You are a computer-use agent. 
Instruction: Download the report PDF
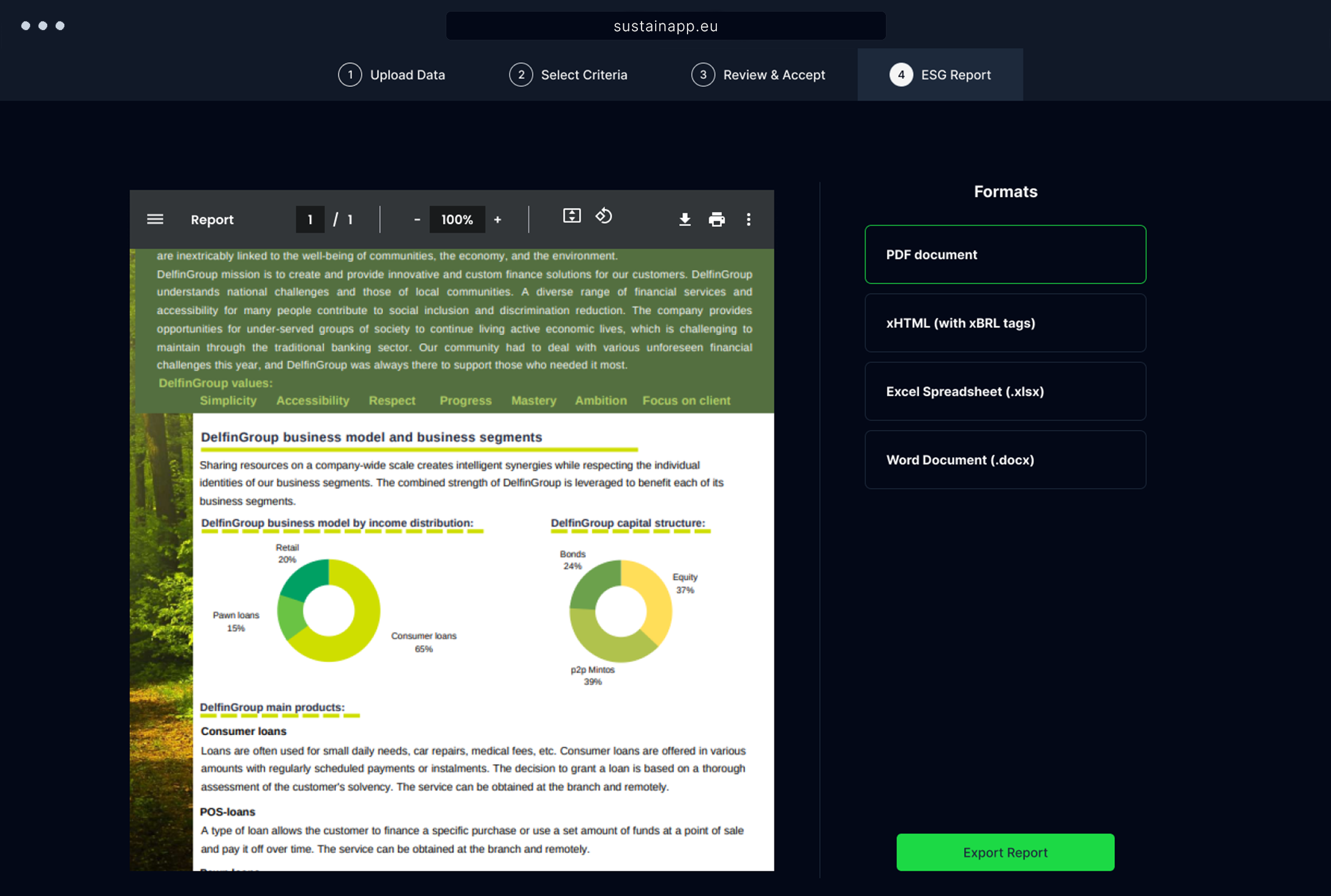click(684, 220)
